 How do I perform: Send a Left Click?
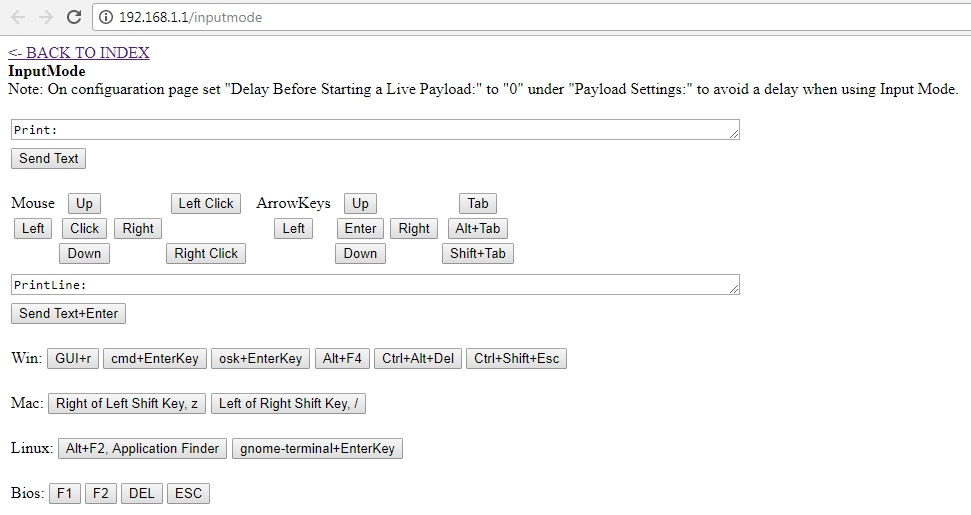click(206, 204)
